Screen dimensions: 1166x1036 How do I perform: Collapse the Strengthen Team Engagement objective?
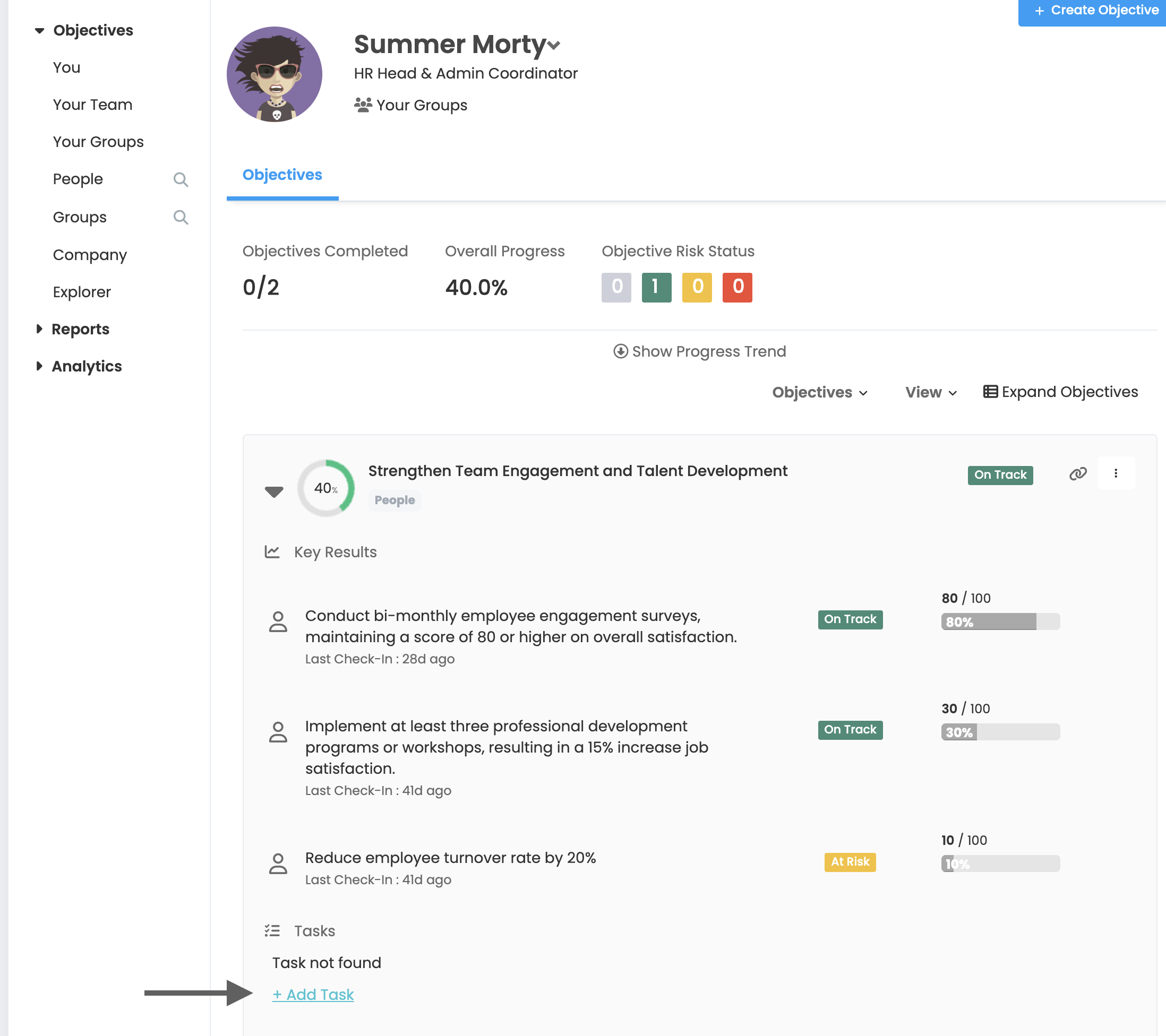(x=274, y=491)
